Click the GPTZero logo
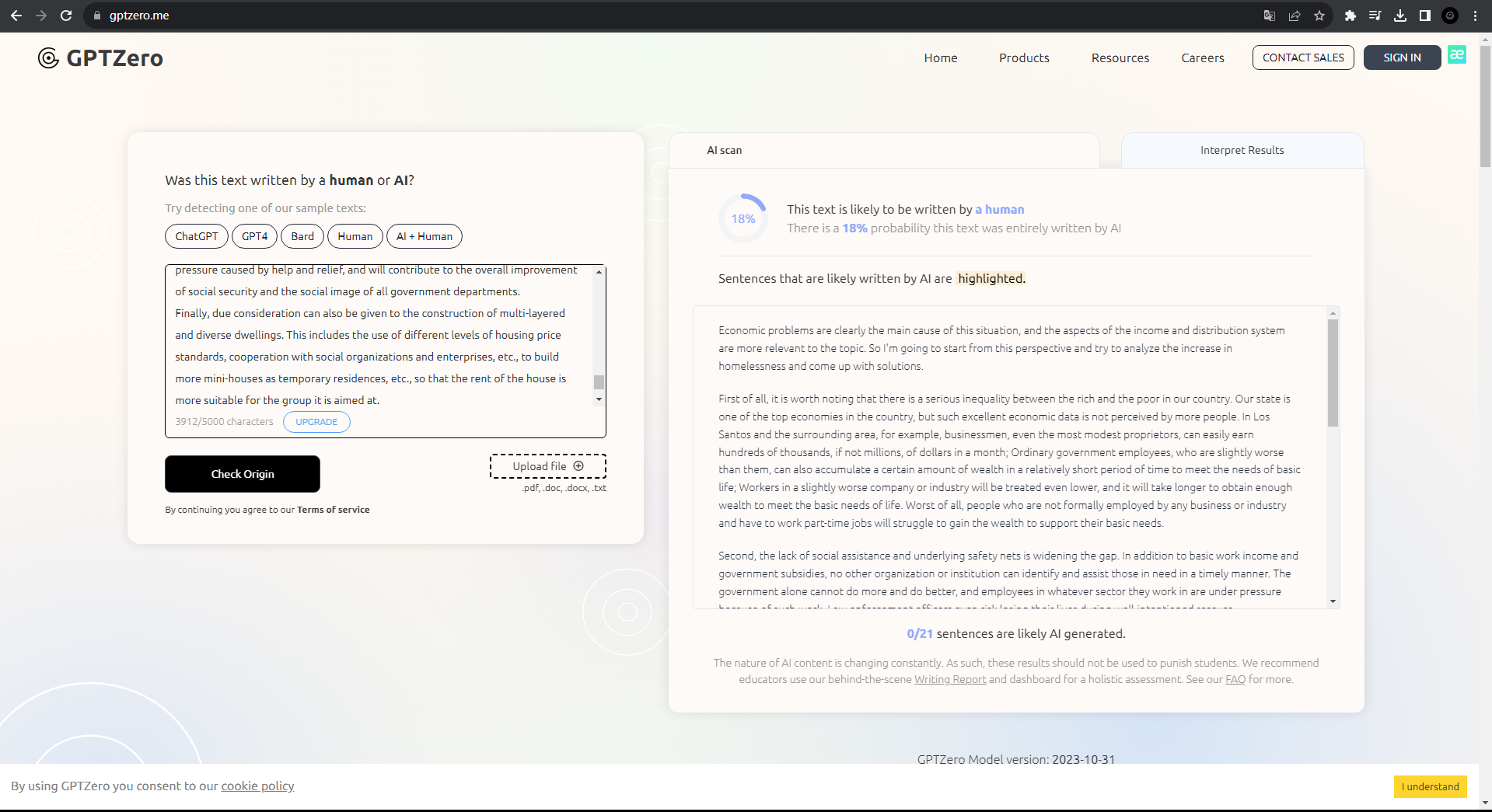 tap(100, 58)
